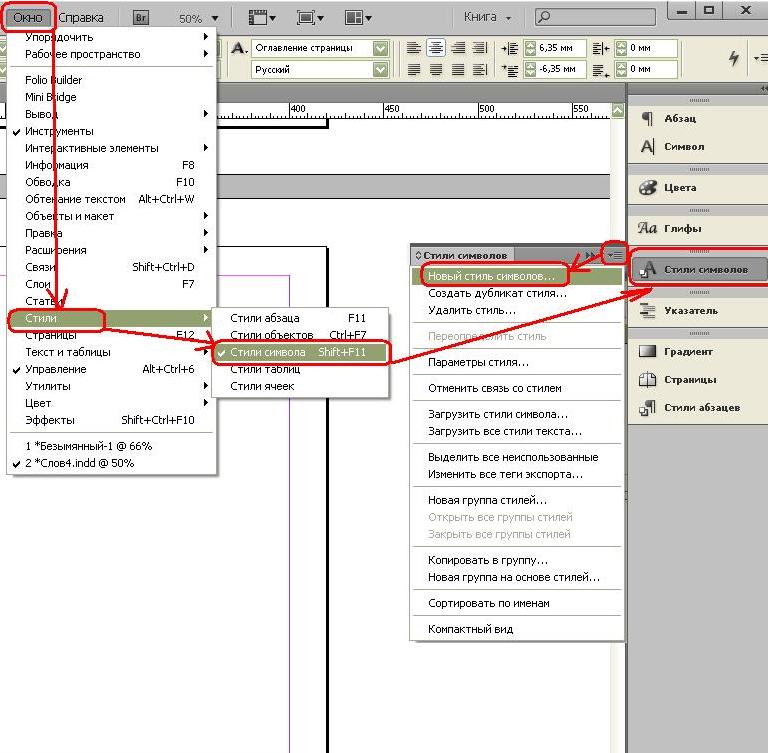Open the Указатель panel icon
The image size is (768, 753).
click(648, 311)
